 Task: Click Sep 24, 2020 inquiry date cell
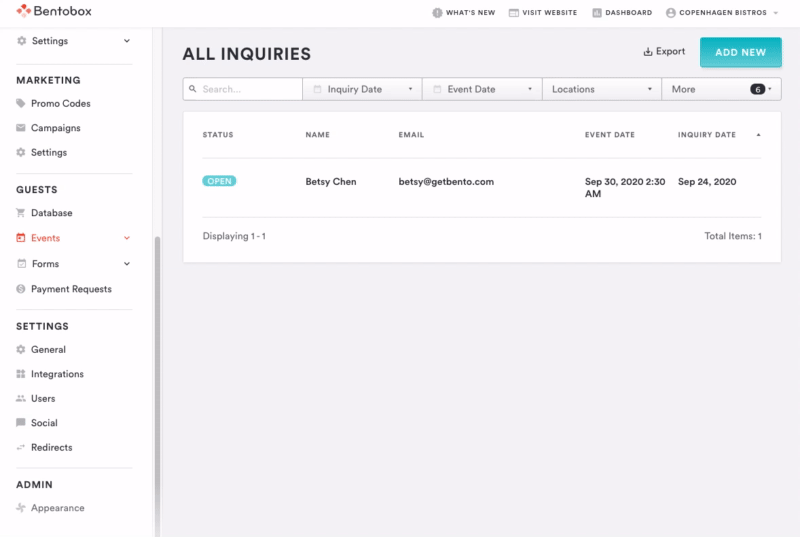click(x=707, y=182)
